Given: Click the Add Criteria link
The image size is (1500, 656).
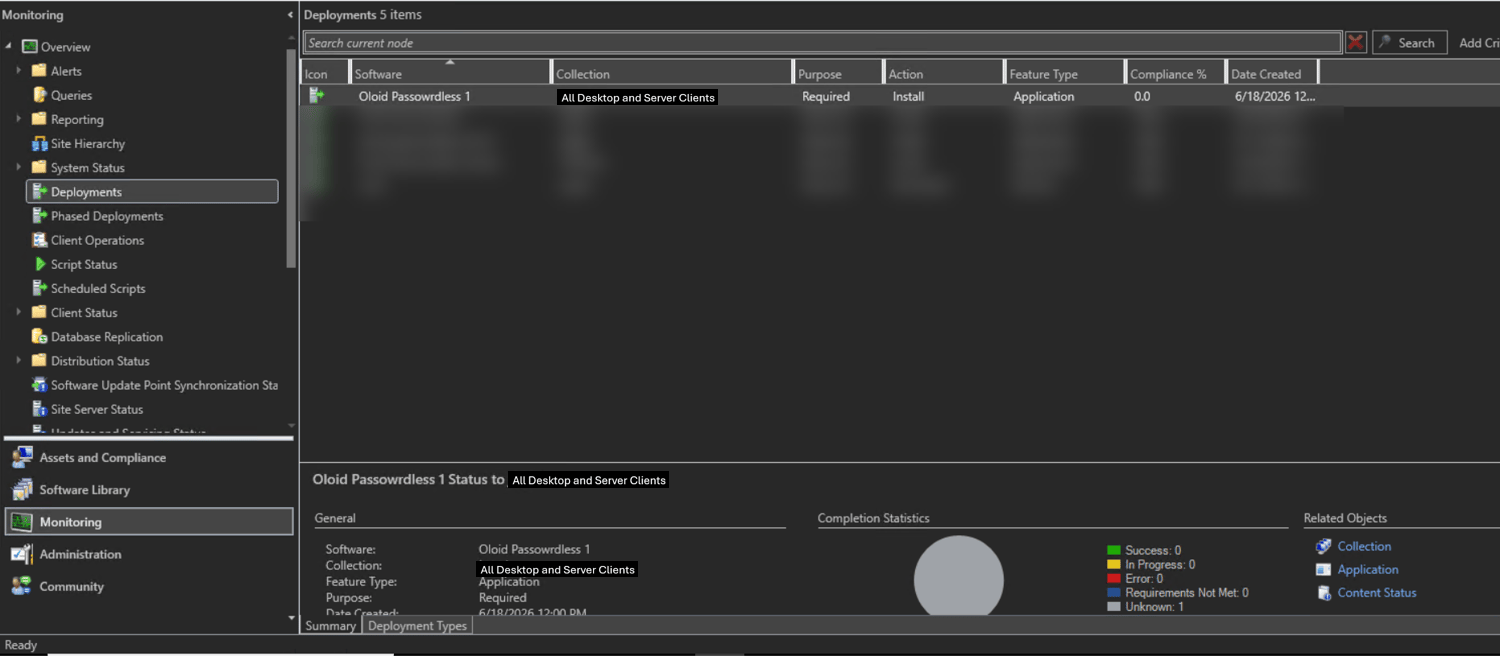Looking at the screenshot, I should [1479, 43].
